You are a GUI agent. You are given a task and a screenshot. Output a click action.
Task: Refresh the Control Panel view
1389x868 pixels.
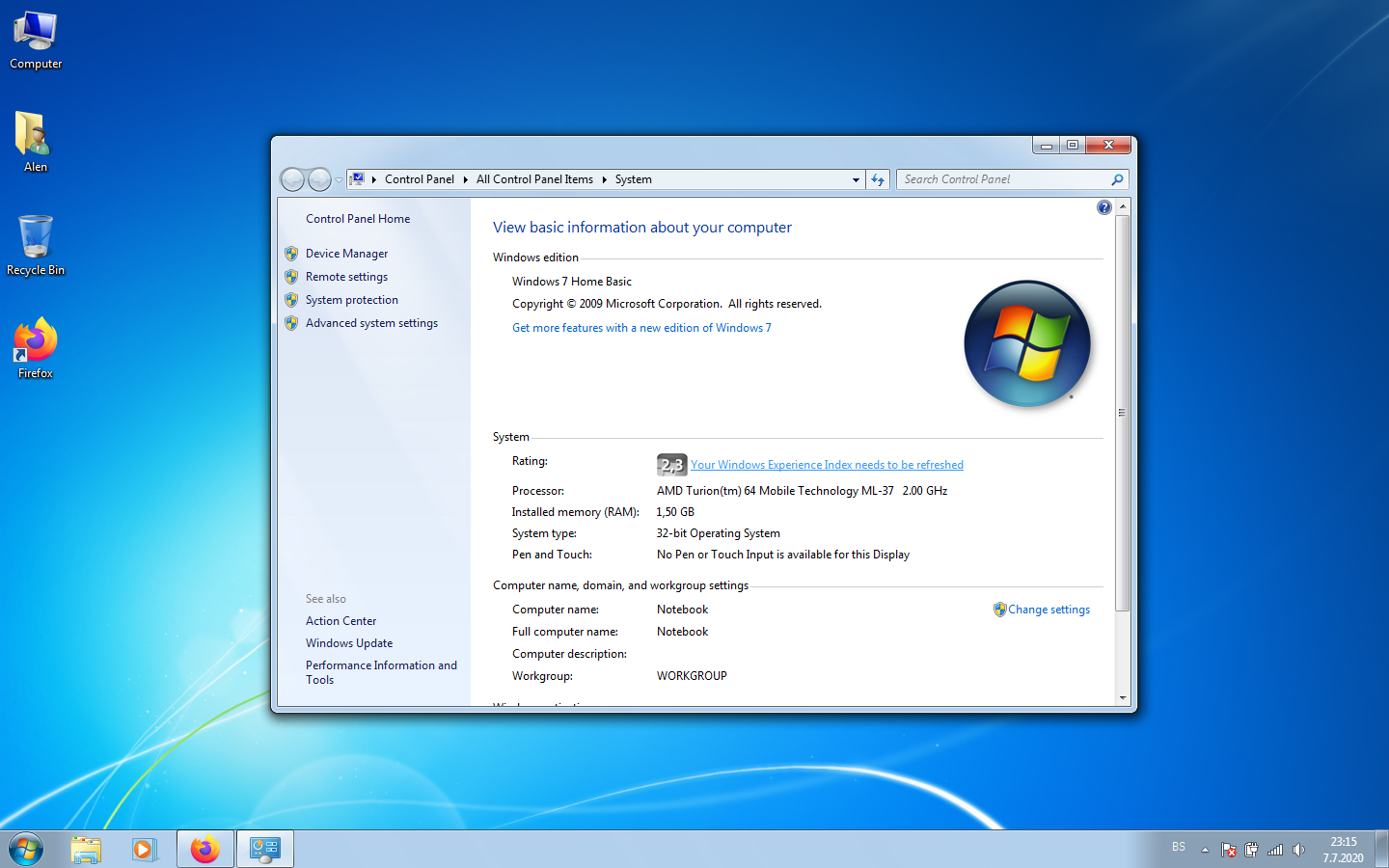[878, 179]
